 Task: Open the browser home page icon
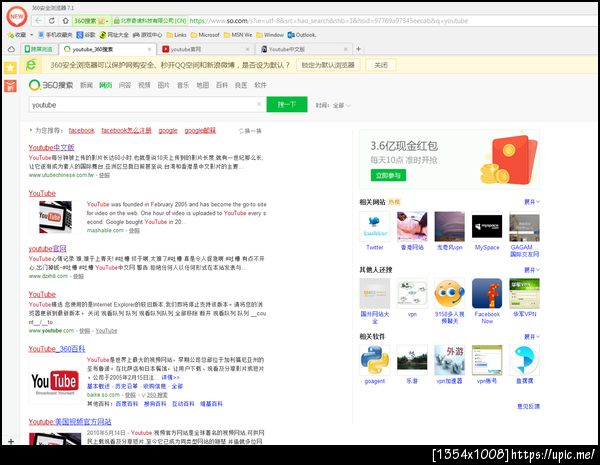tap(65, 21)
